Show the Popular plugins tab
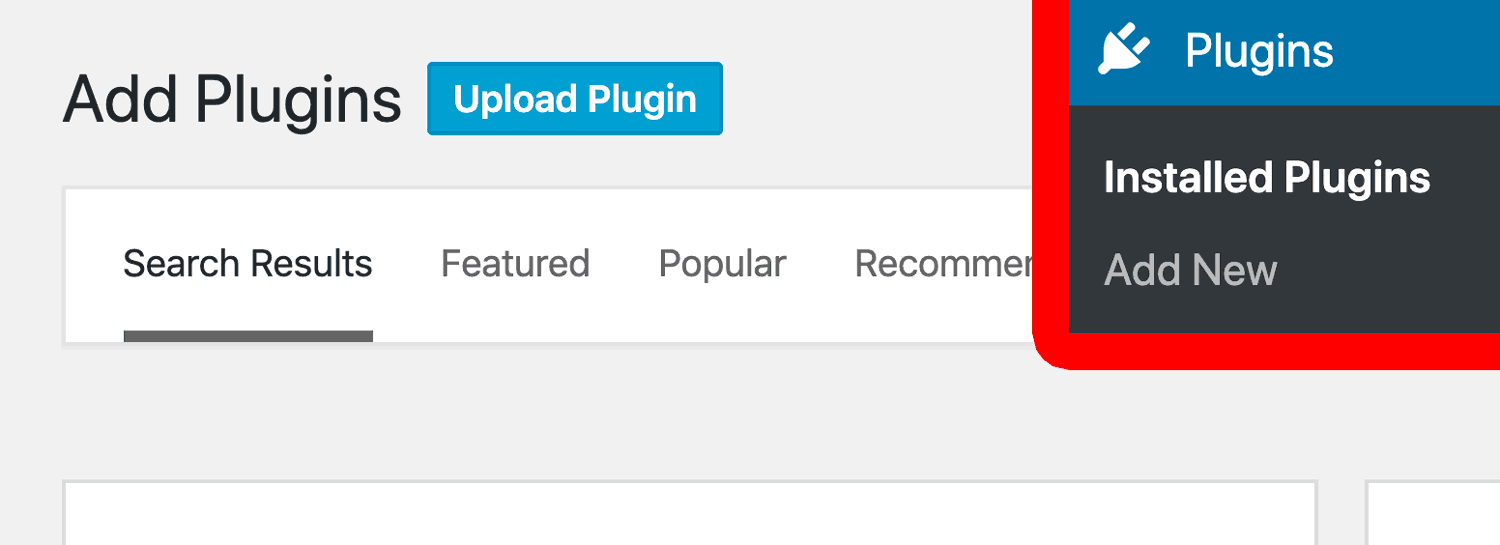This screenshot has height=545, width=1500. click(722, 264)
